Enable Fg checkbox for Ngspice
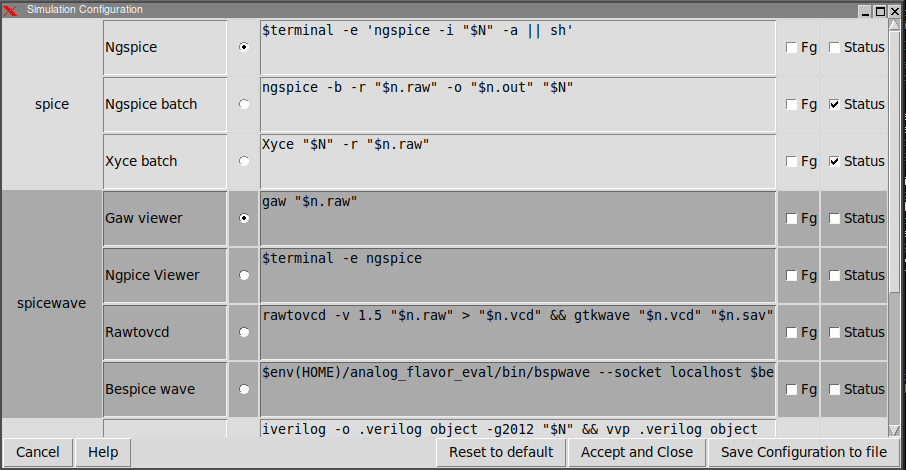906x470 pixels. click(792, 47)
